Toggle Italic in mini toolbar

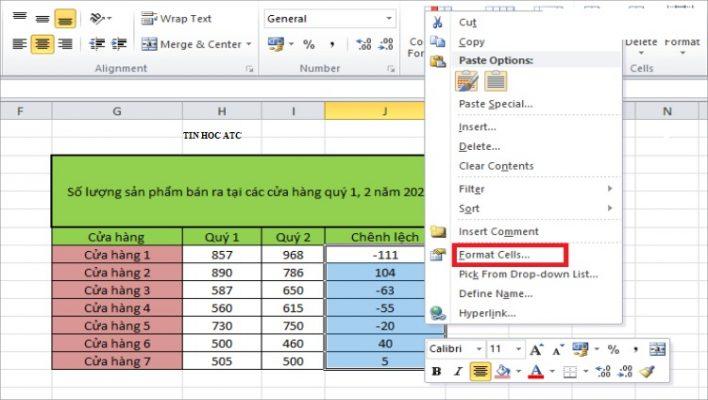[458, 371]
